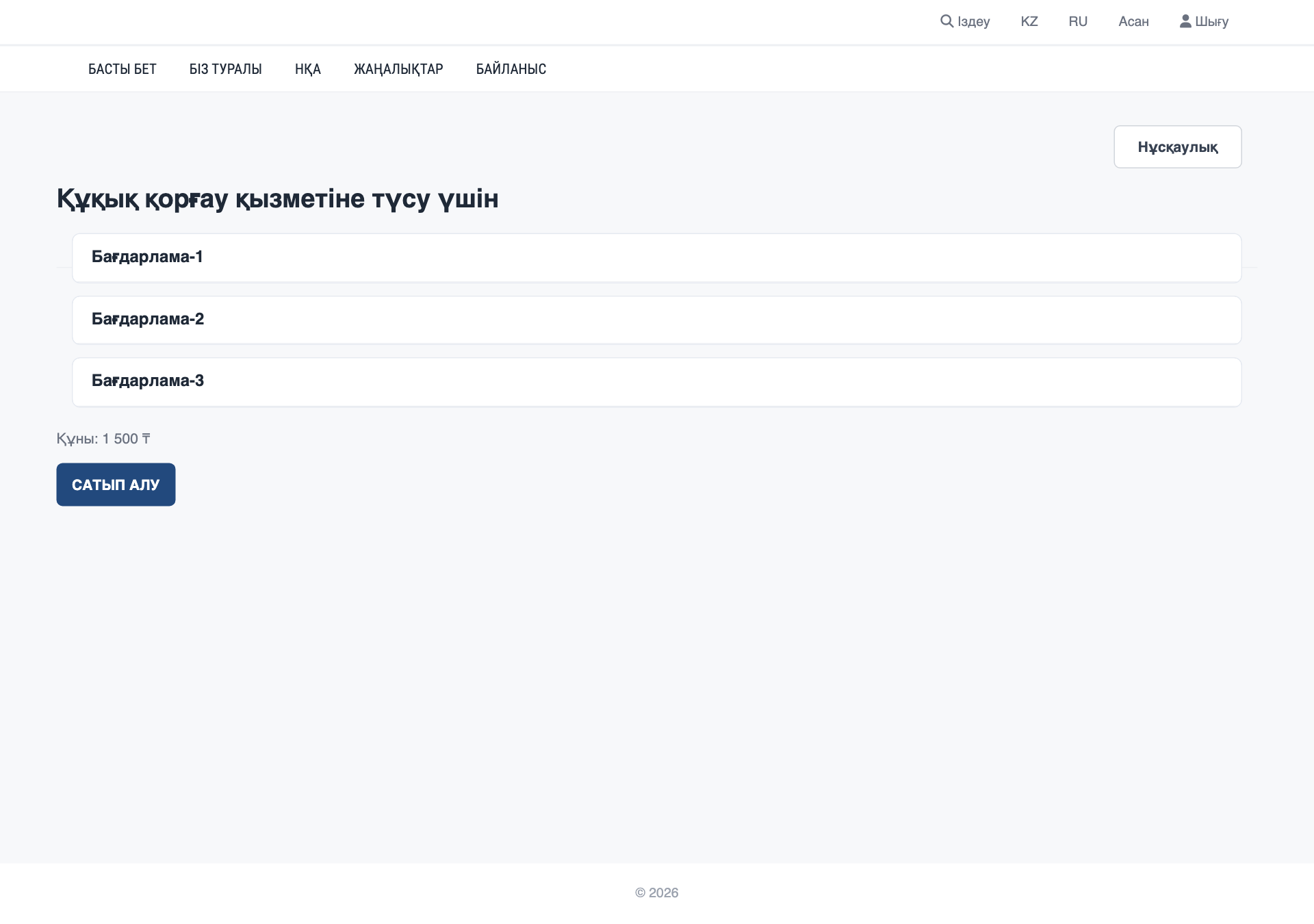Open the Іздеу search link
The image size is (1314, 924).
(965, 21)
